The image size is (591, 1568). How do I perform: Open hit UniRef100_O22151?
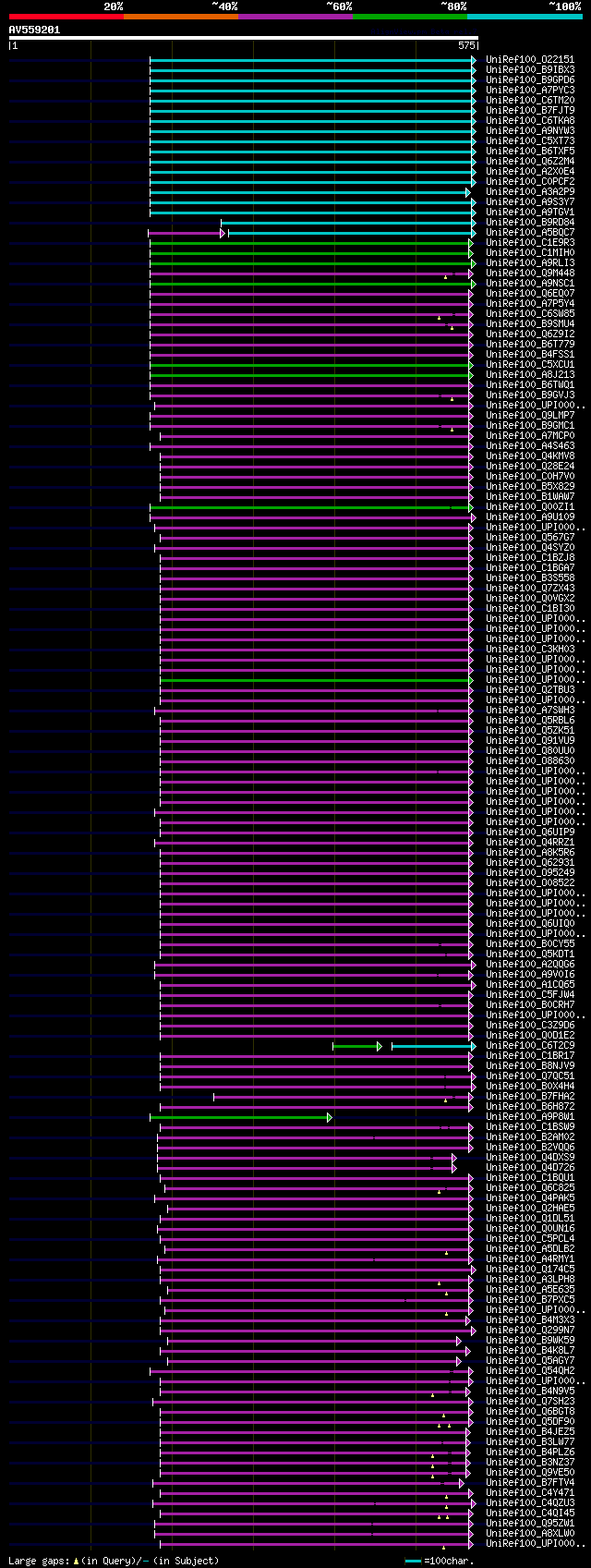530,59
